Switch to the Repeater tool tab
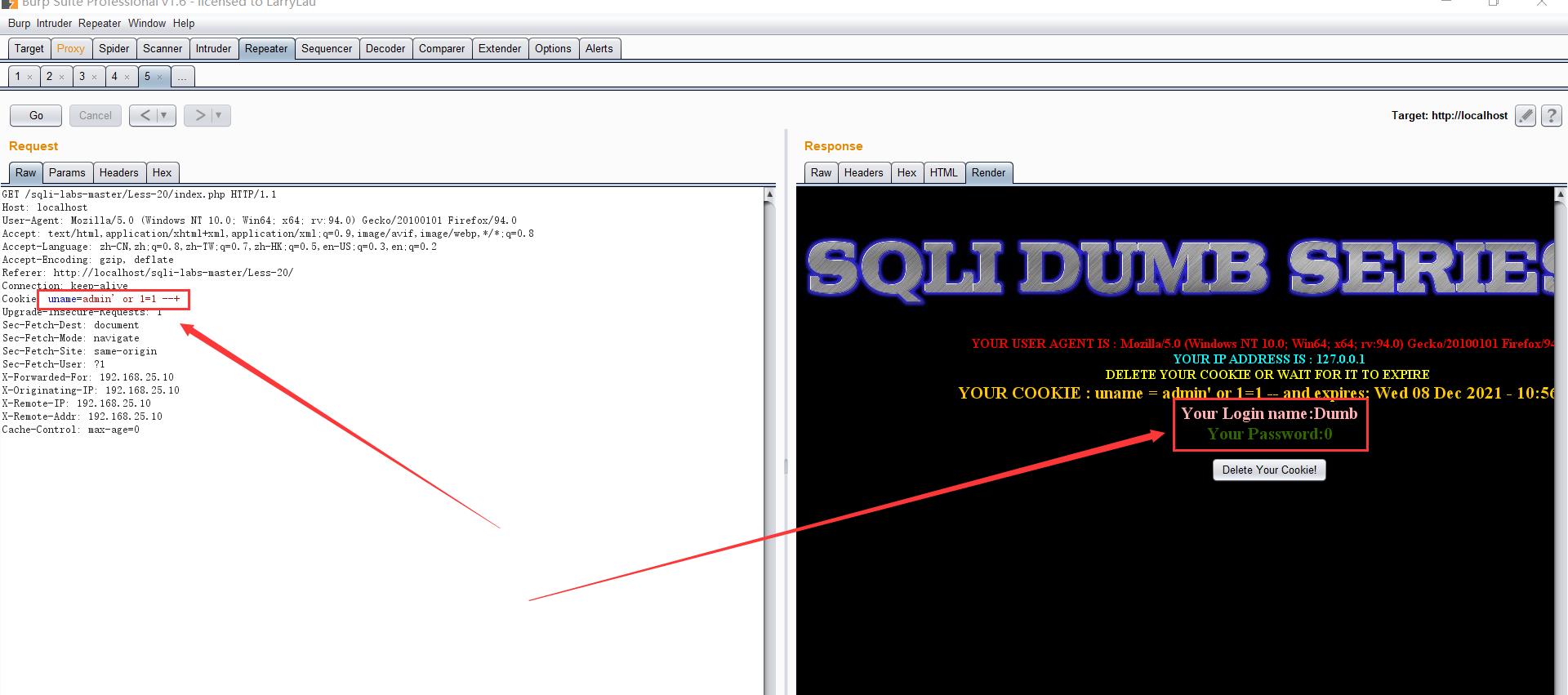 (x=266, y=49)
